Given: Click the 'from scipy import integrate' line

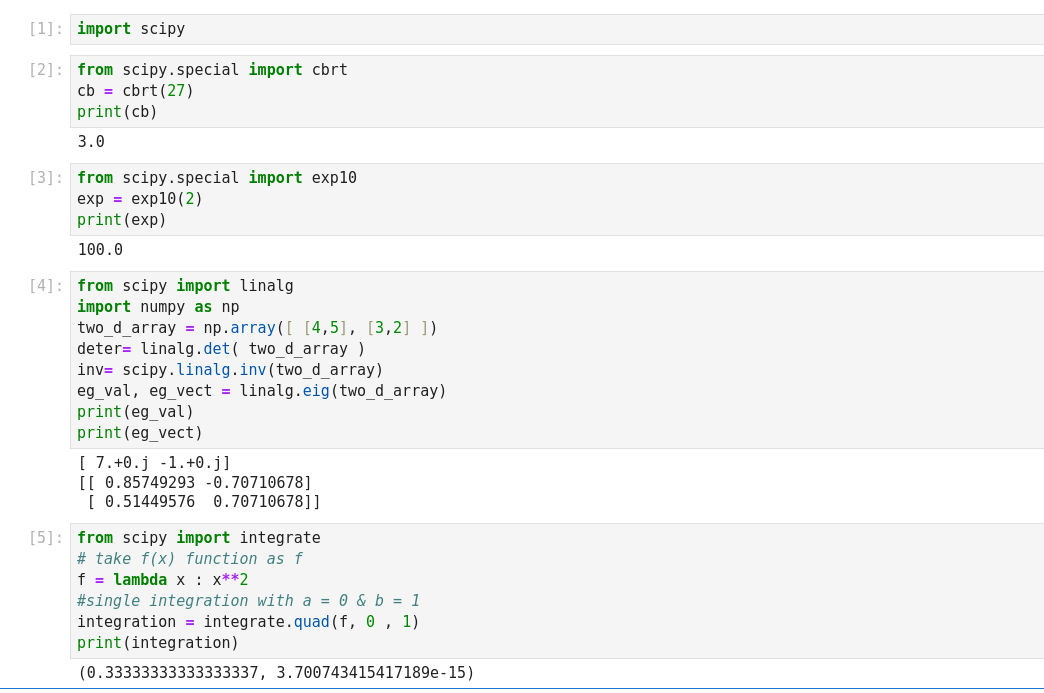Looking at the screenshot, I should [199, 538].
